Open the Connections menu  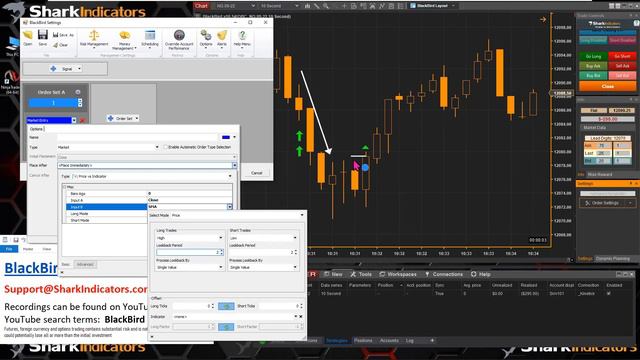[444, 274]
